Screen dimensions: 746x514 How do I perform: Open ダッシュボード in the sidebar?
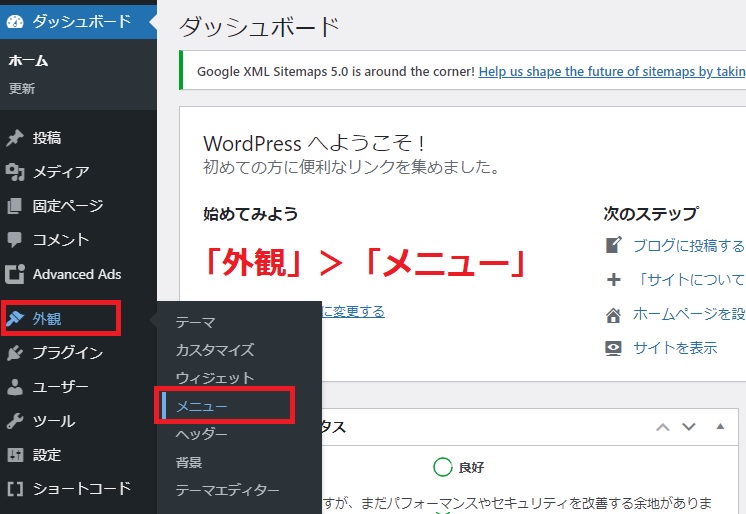pyautogui.click(x=79, y=21)
